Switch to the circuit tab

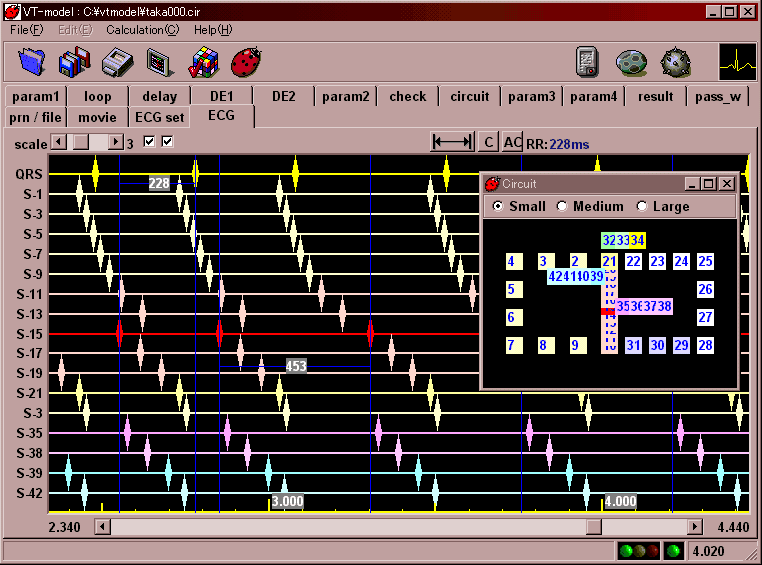(470, 97)
